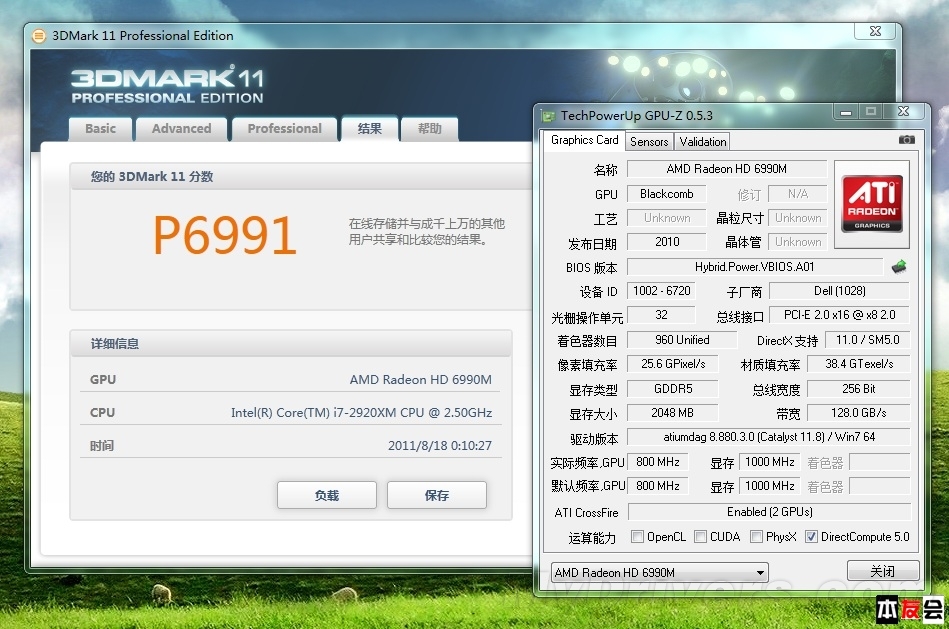
Task: Open the Validation tab in GPU-Z
Action: [703, 141]
